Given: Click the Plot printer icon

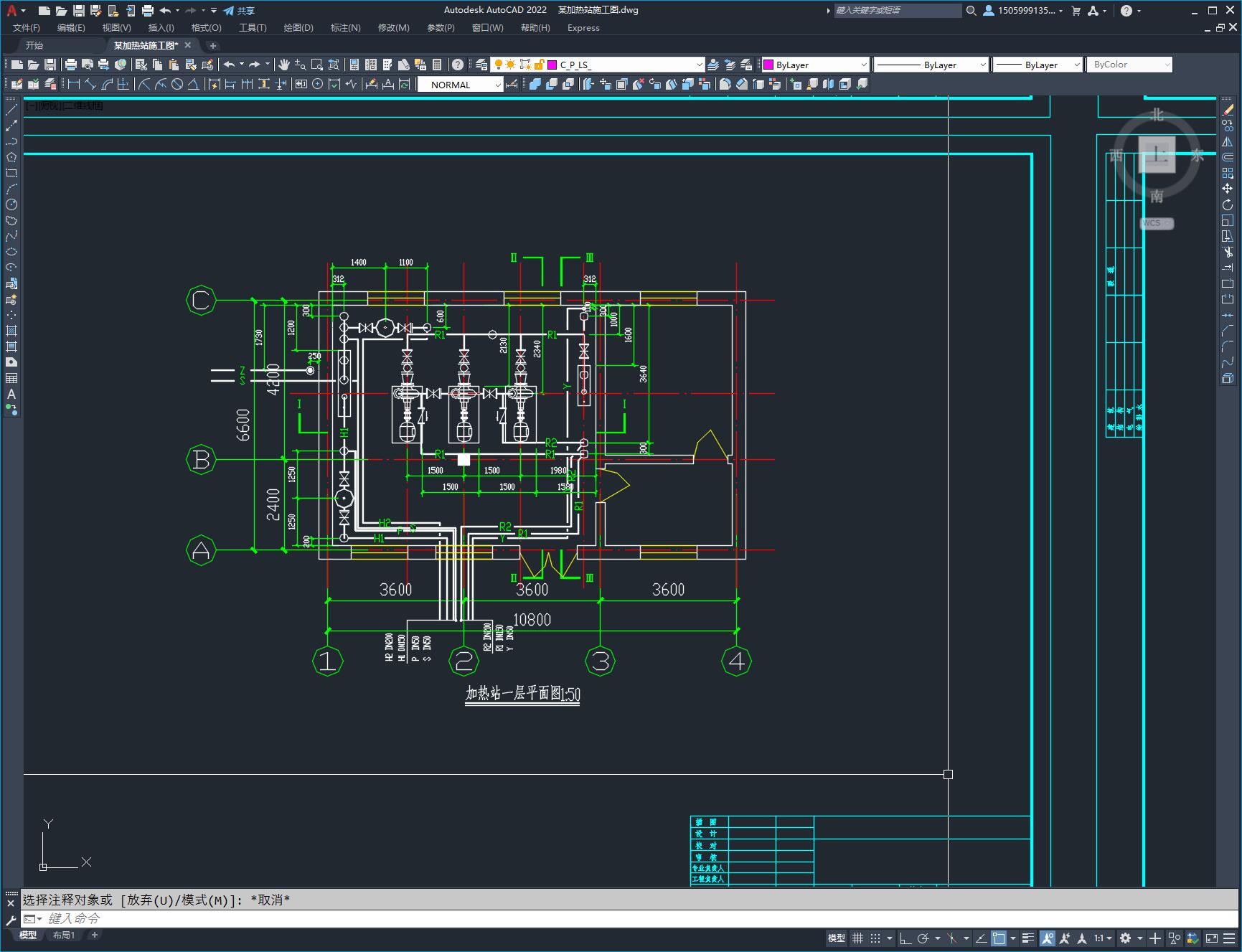Looking at the screenshot, I should 70,65.
